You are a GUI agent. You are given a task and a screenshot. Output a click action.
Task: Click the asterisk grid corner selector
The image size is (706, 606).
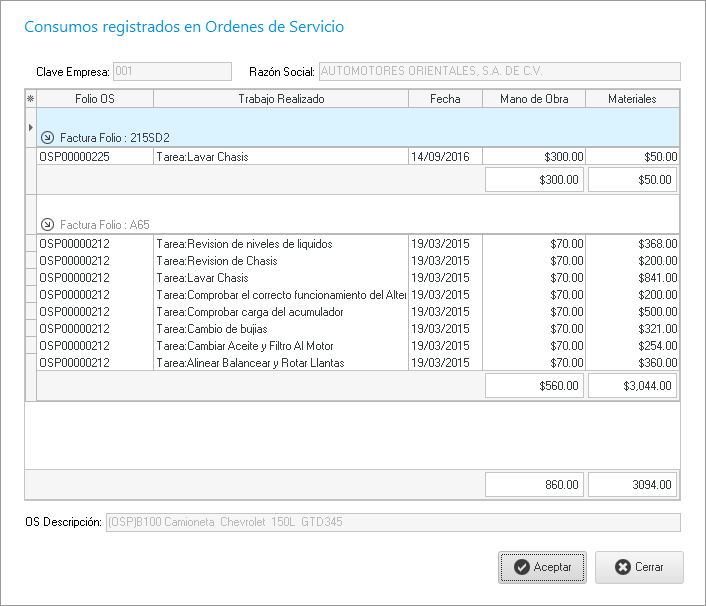pos(30,99)
